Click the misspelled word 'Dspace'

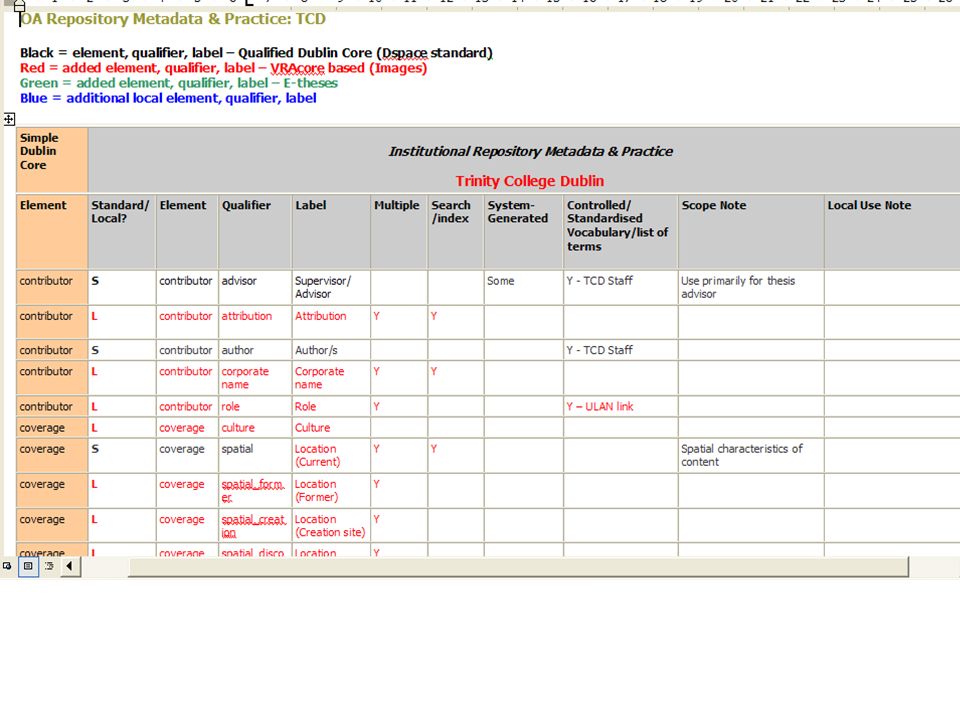click(405, 53)
